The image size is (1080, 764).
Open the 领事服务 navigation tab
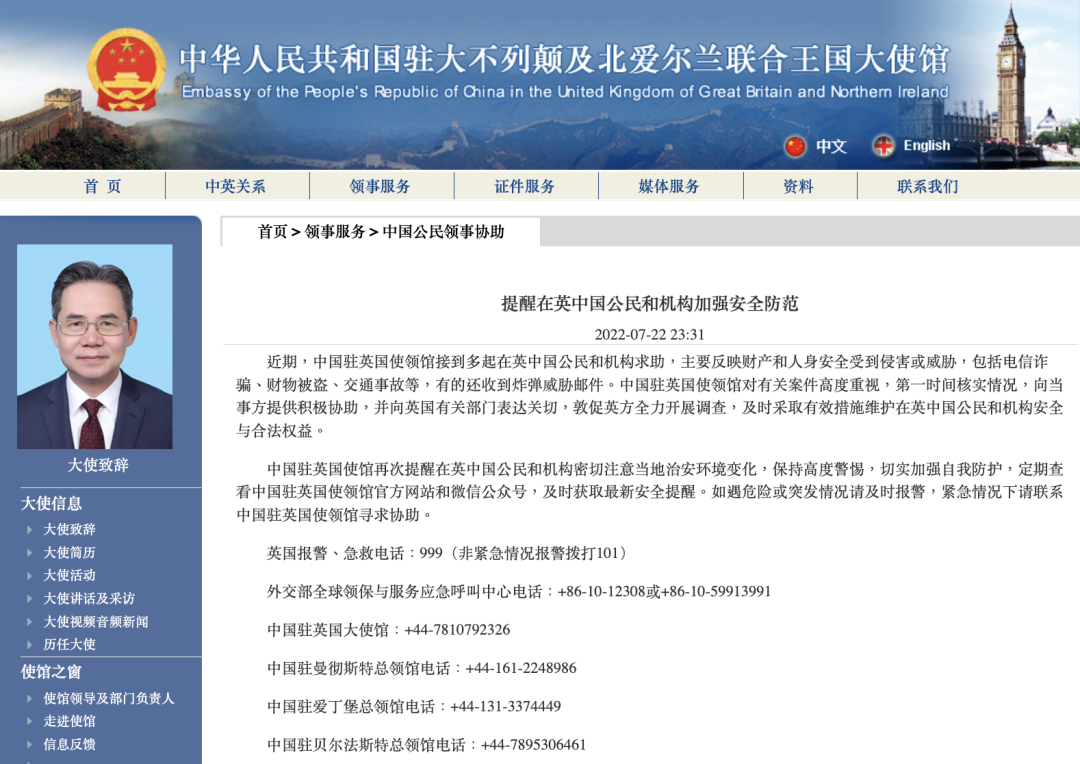click(380, 186)
